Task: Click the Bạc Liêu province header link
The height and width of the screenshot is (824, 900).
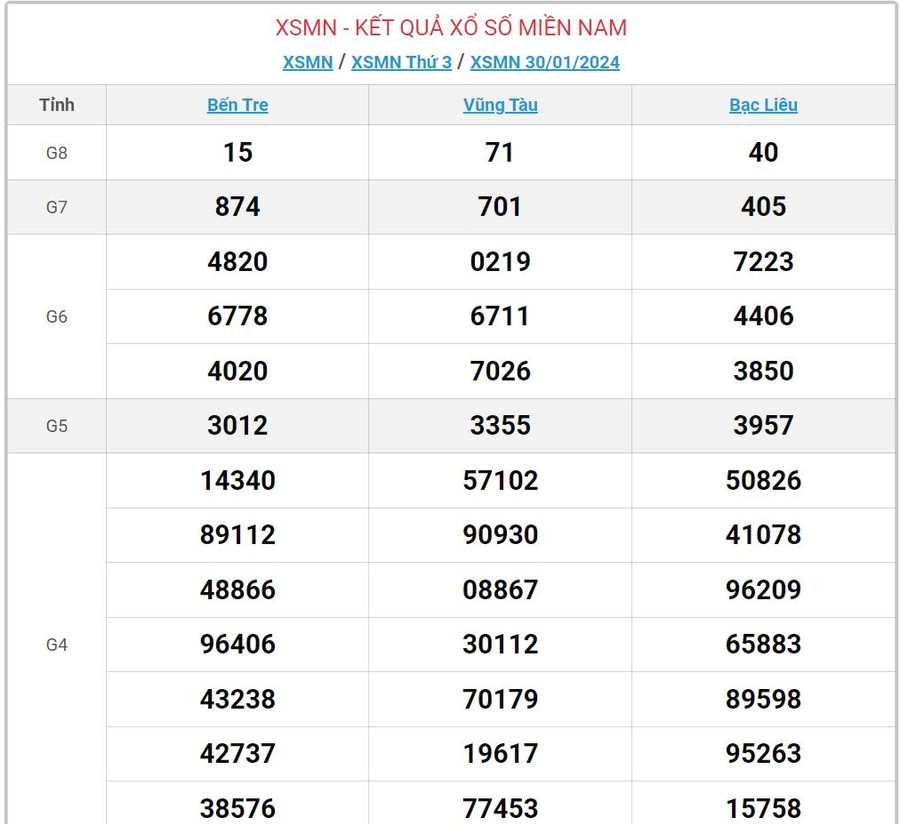Action: (x=763, y=105)
